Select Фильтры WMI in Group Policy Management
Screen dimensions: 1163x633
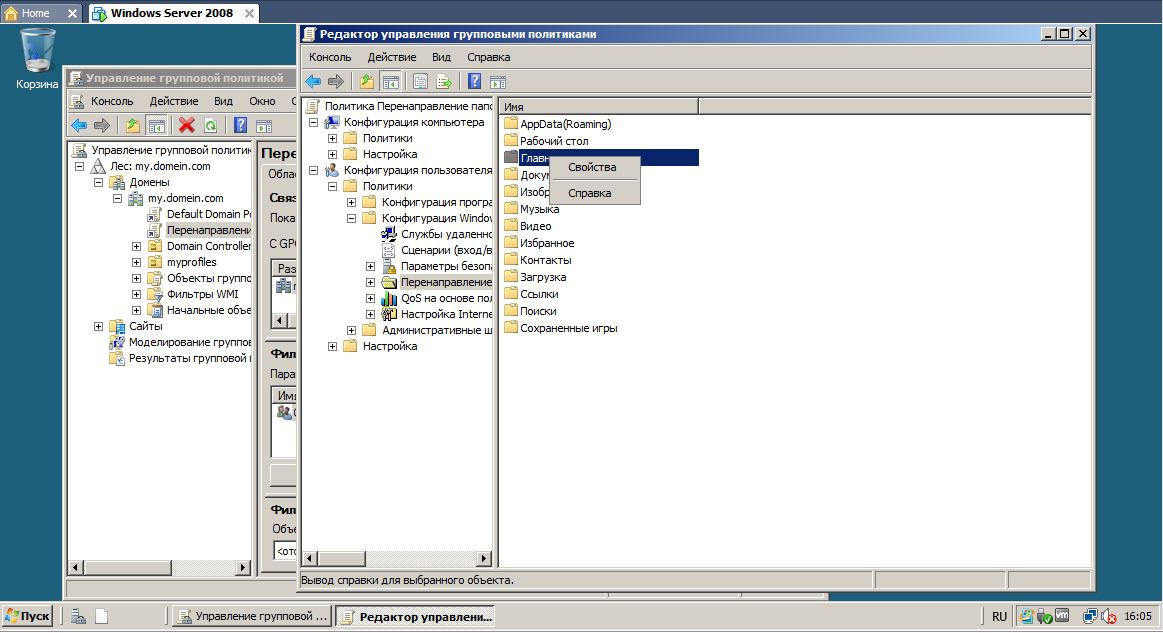point(194,295)
